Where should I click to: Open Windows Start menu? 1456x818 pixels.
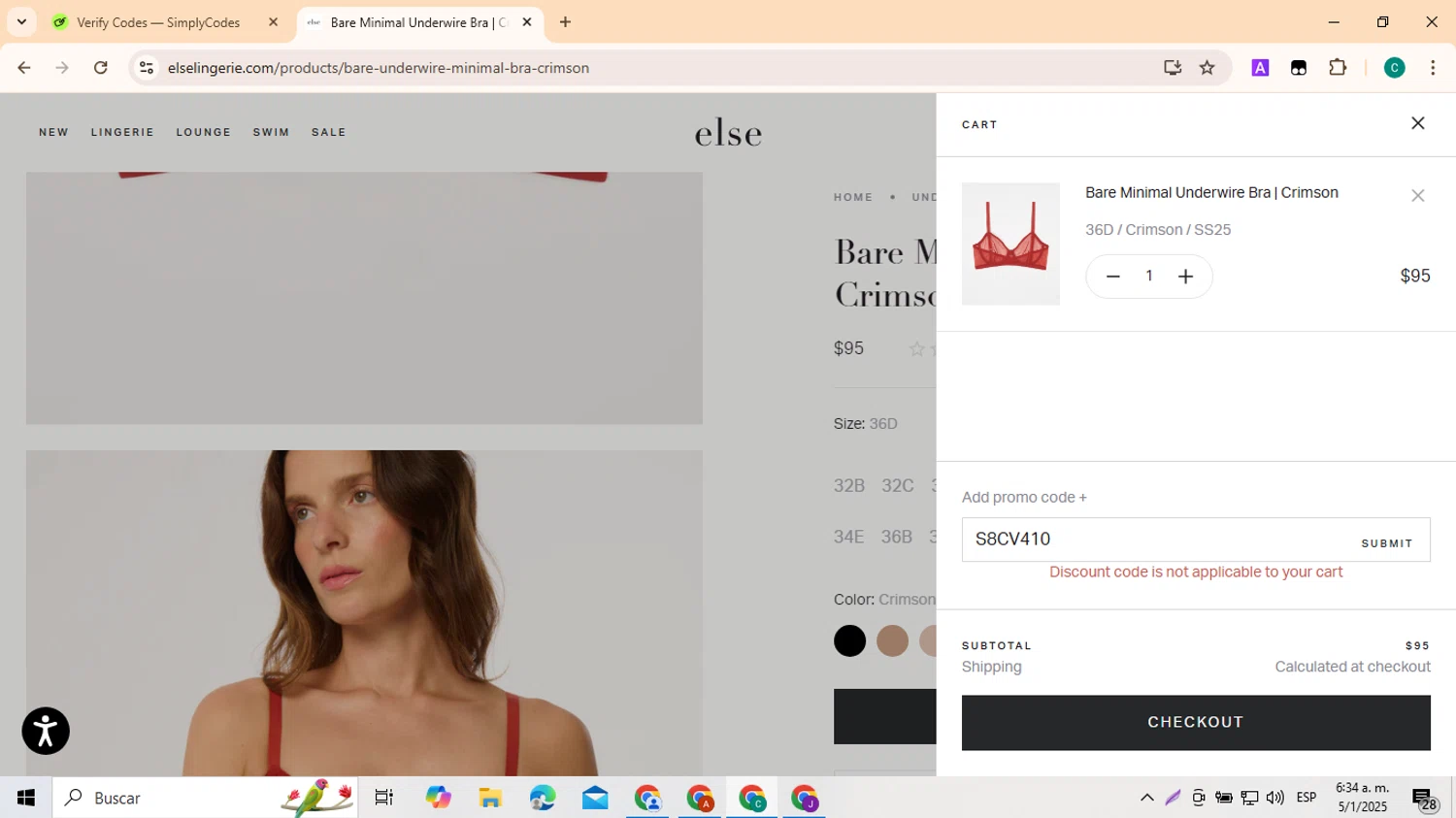[x=26, y=798]
